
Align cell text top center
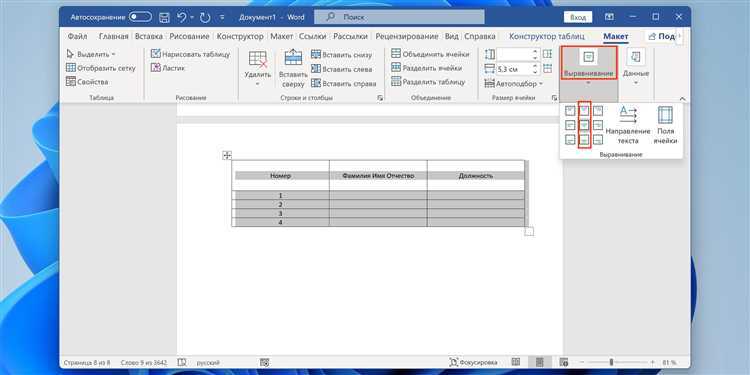click(584, 111)
